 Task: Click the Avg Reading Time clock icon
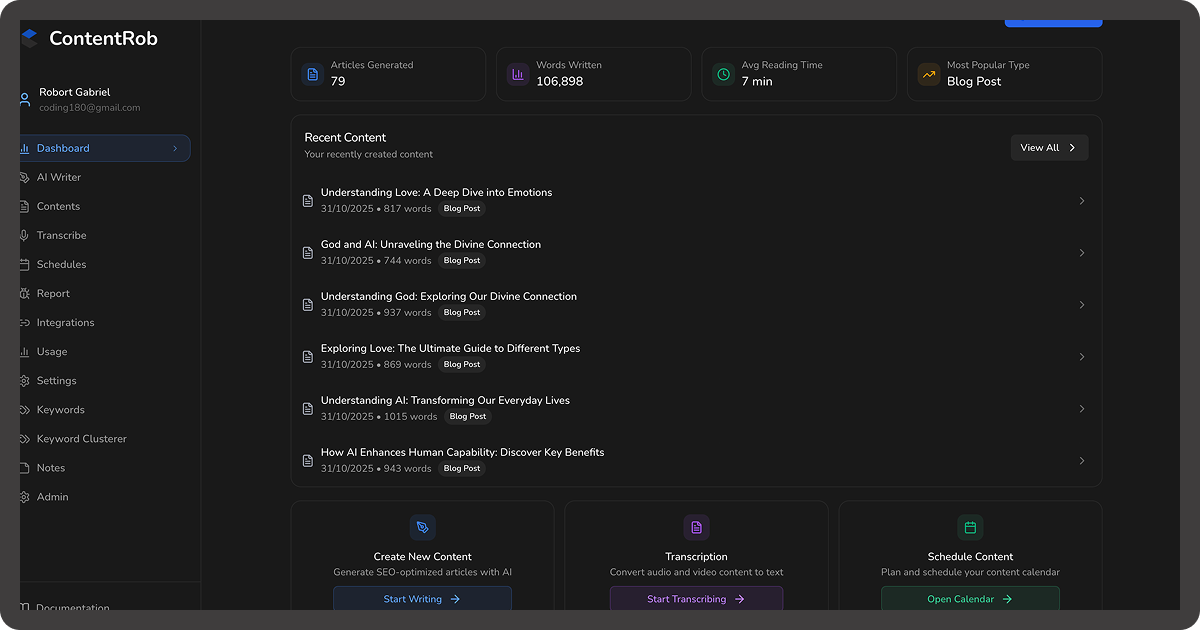[722, 74]
